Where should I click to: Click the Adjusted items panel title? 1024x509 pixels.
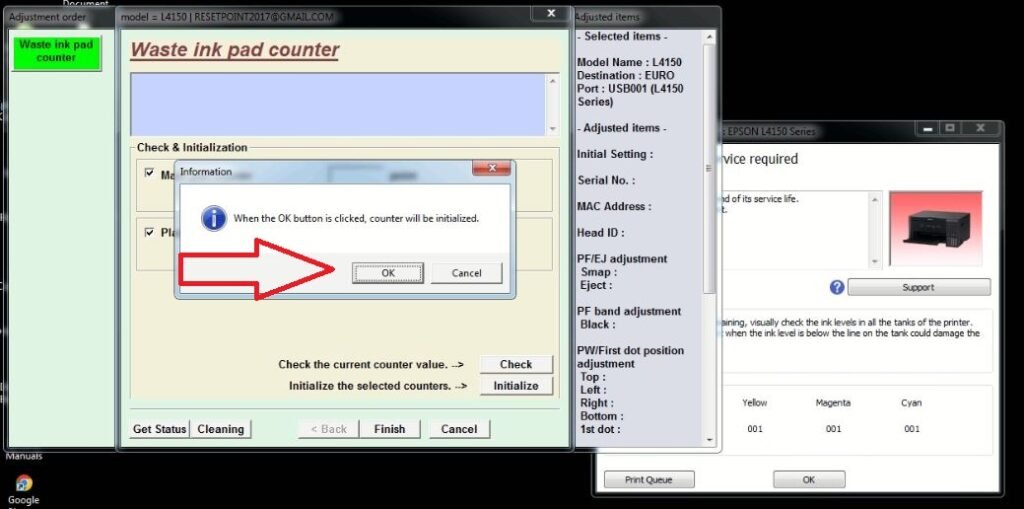pyautogui.click(x=607, y=18)
